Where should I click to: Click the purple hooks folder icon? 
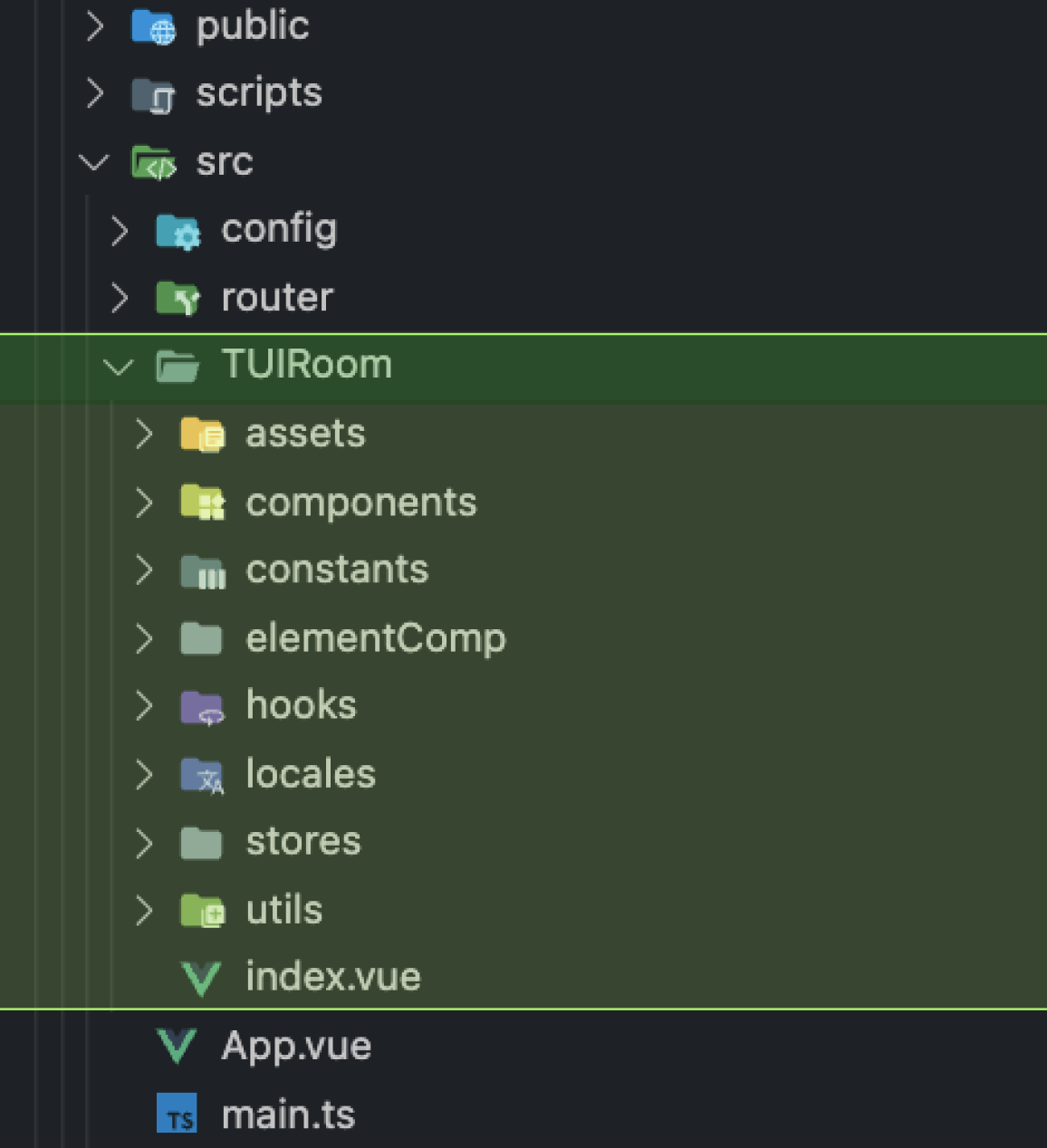202,707
